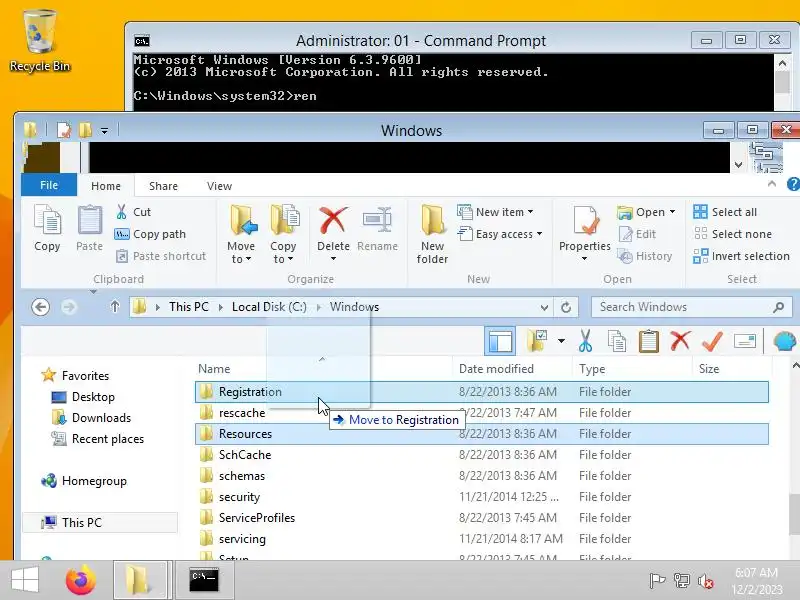Open the File menu tab

coord(49,185)
